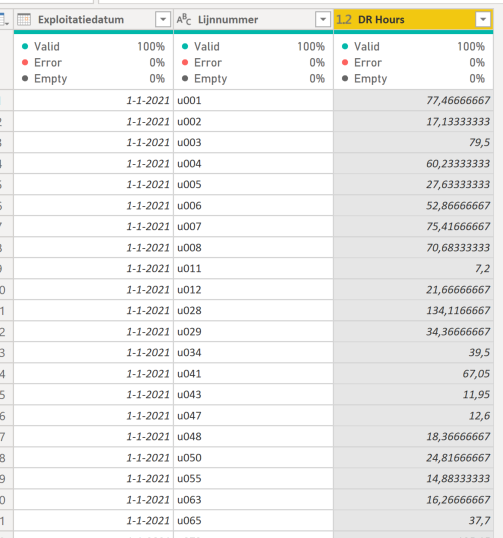This screenshot has width=503, height=538.
Task: Select DR Hours value 34,36666667
Action: (x=413, y=332)
